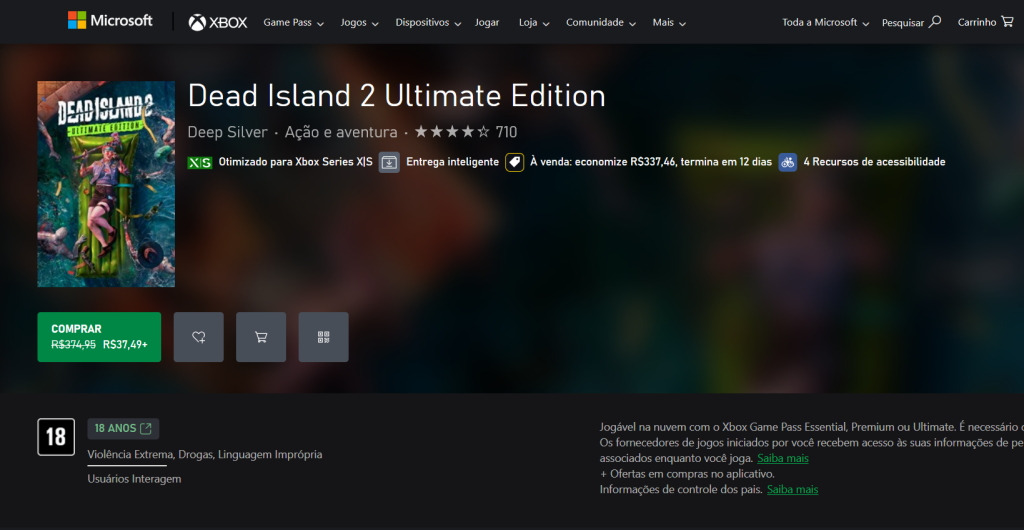1024x530 pixels.
Task: Open the Dispositivos dropdown
Action: [x=428, y=22]
